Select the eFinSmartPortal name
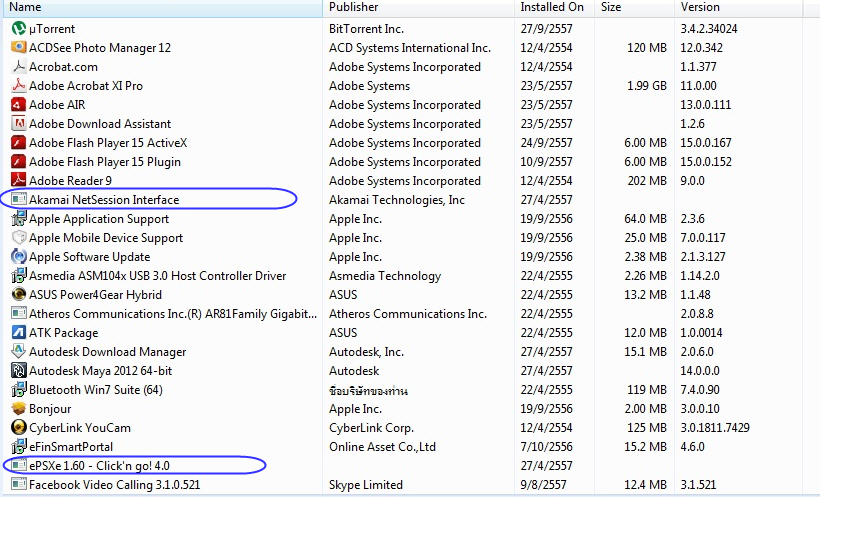The image size is (855, 544). 71,447
